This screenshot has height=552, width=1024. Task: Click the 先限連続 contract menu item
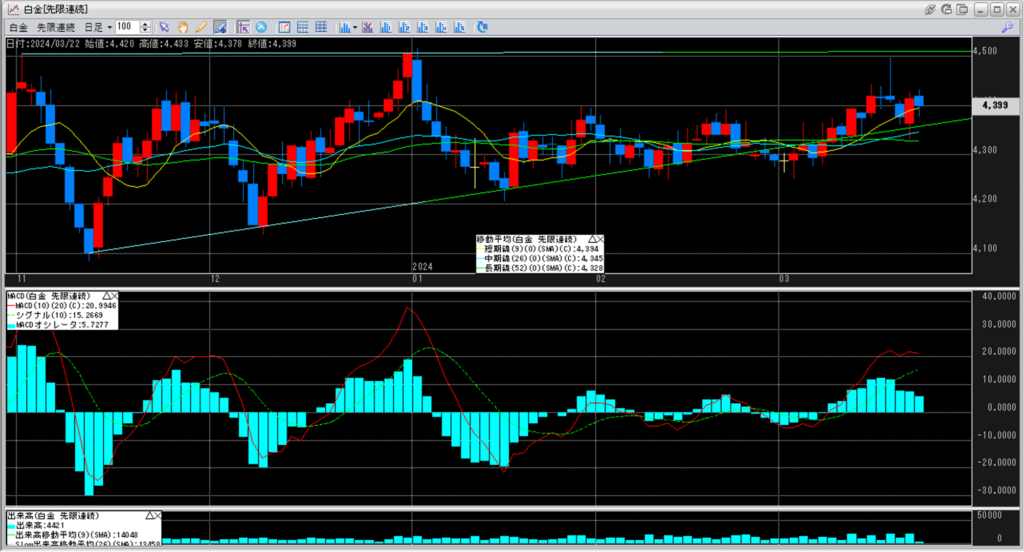pyautogui.click(x=57, y=26)
